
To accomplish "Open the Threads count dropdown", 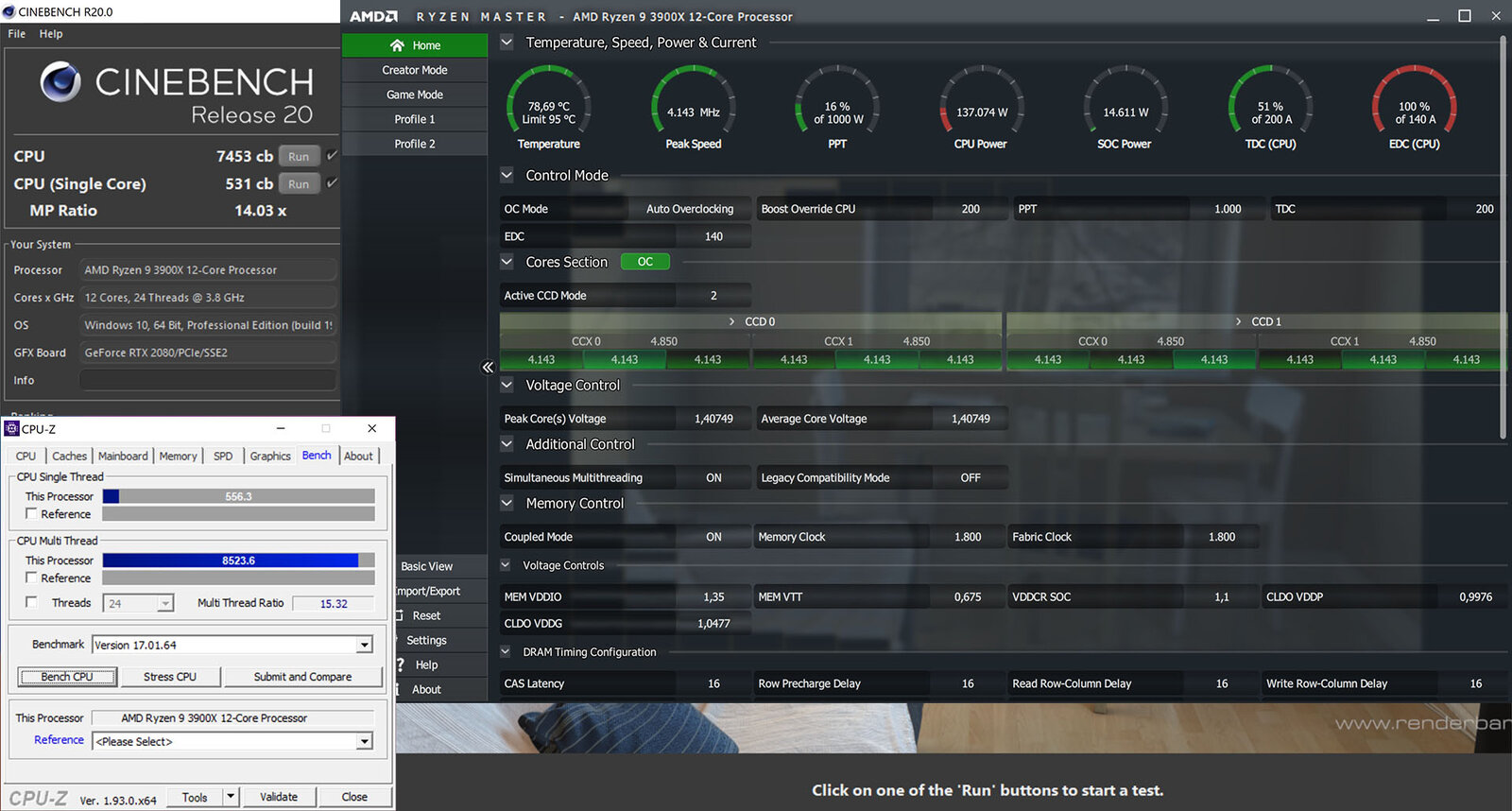I will click(x=165, y=603).
